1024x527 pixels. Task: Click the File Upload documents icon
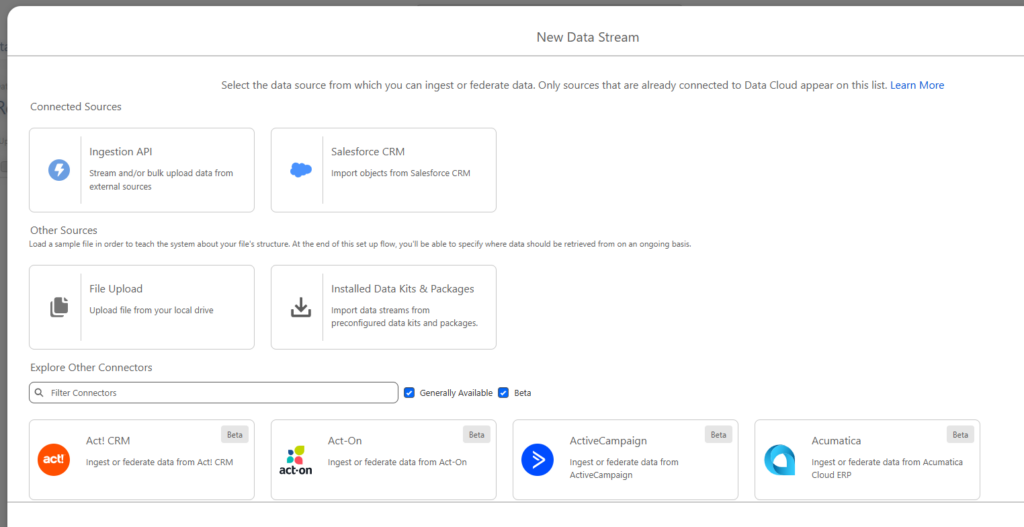[59, 307]
